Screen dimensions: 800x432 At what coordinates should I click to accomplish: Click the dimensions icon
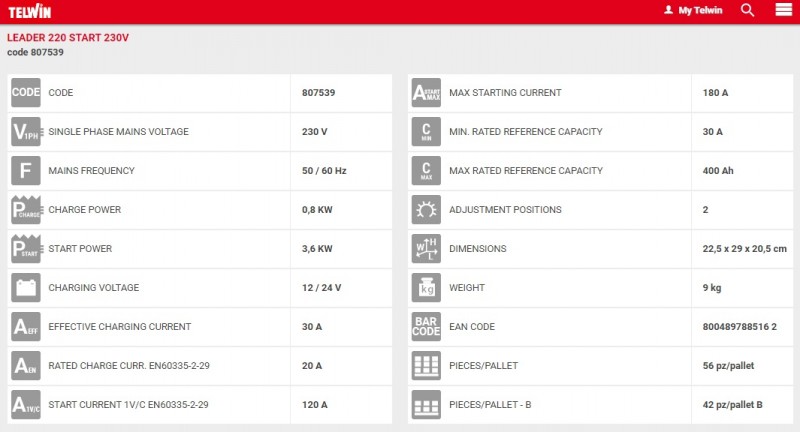click(426, 249)
